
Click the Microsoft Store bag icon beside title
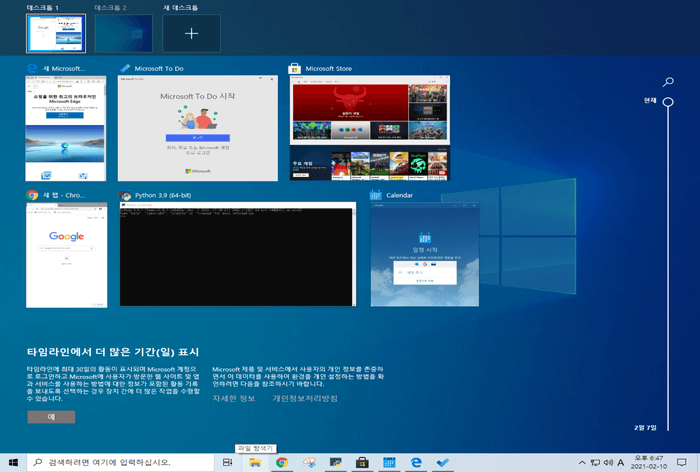point(295,68)
